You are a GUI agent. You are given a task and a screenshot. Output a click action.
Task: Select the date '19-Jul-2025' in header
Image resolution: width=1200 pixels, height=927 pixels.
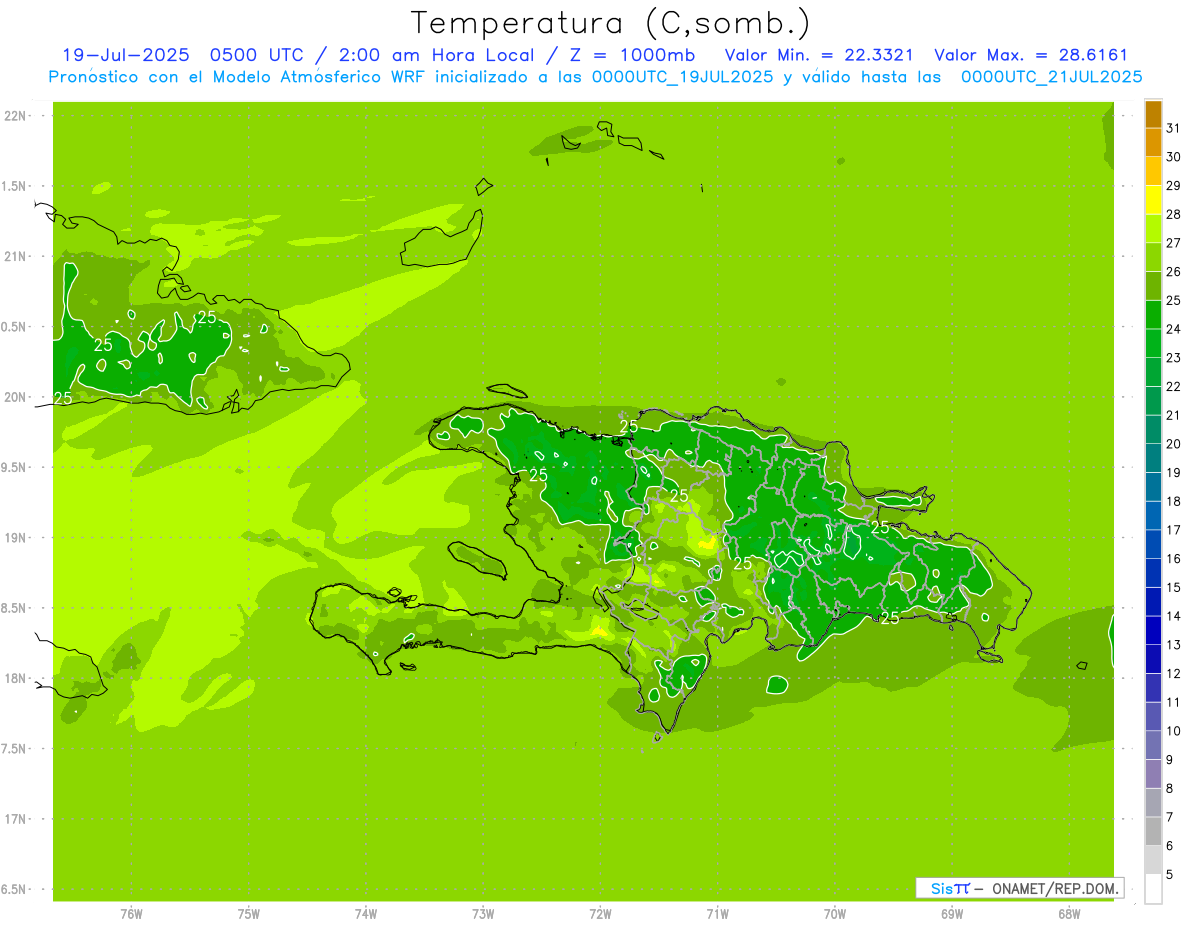pos(126,55)
